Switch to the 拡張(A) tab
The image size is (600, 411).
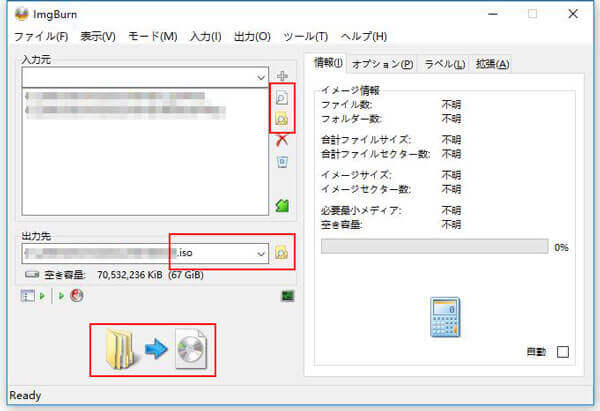(492, 64)
